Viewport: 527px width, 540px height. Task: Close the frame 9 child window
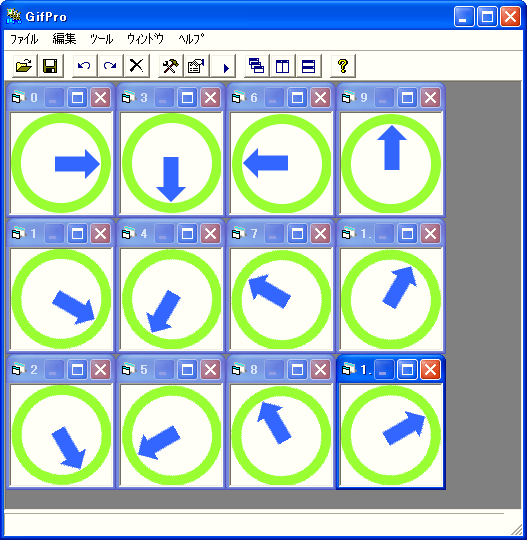430,98
